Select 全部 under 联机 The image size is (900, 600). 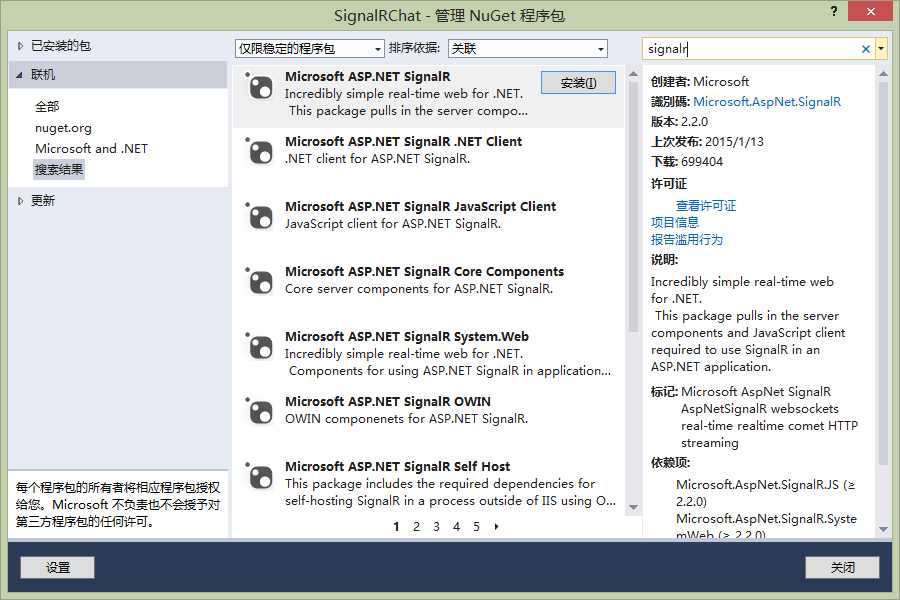[47, 107]
